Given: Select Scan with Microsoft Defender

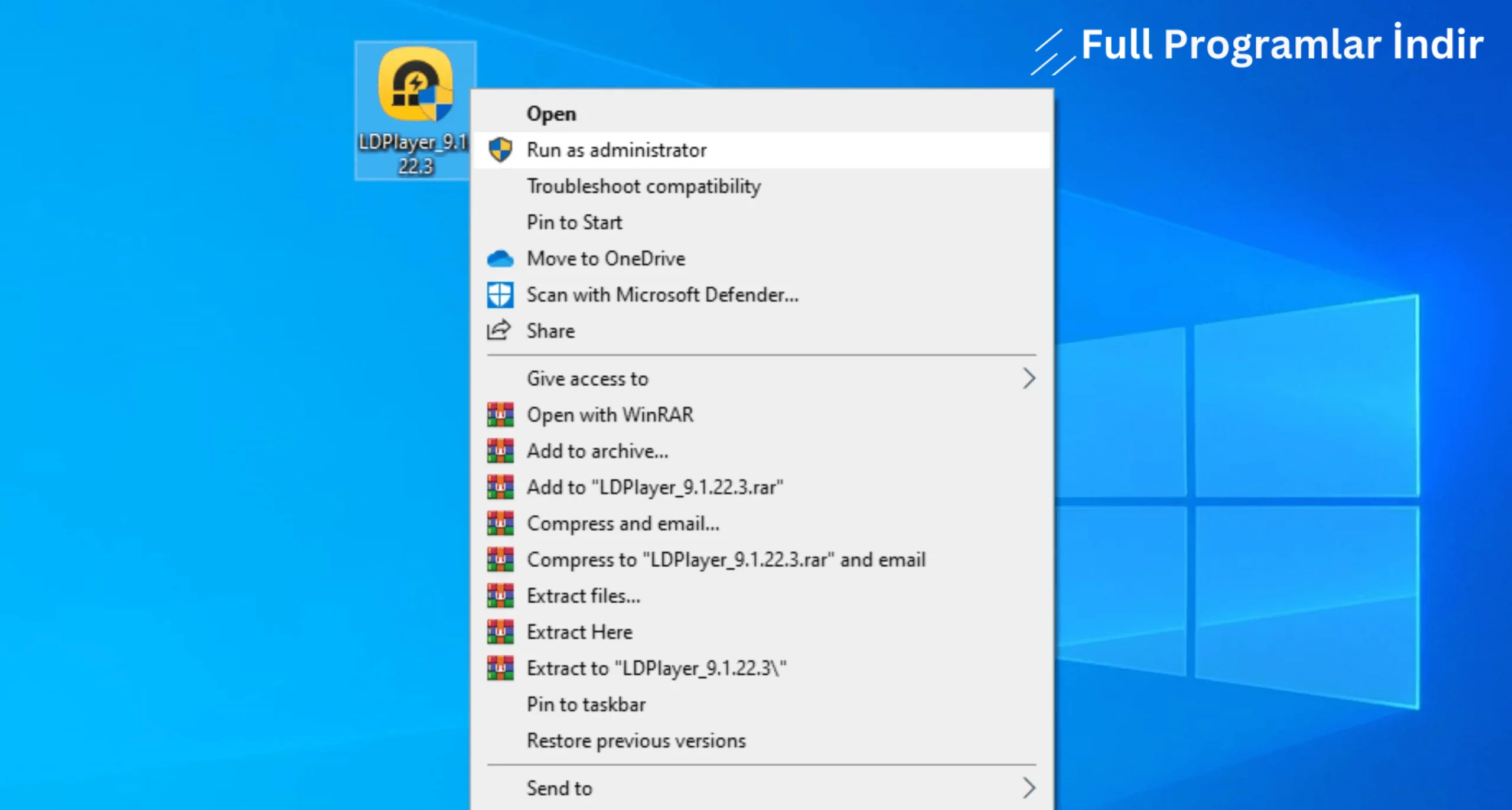Looking at the screenshot, I should point(762,295).
